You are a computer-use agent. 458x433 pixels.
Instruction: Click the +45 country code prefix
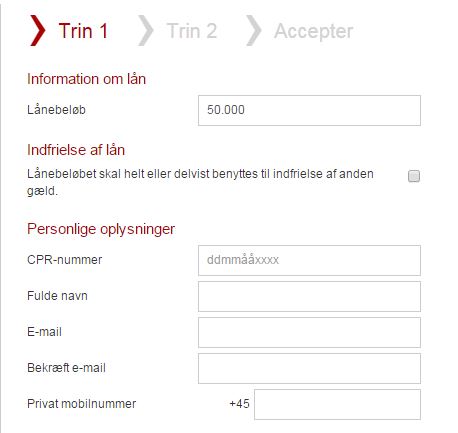[239, 404]
